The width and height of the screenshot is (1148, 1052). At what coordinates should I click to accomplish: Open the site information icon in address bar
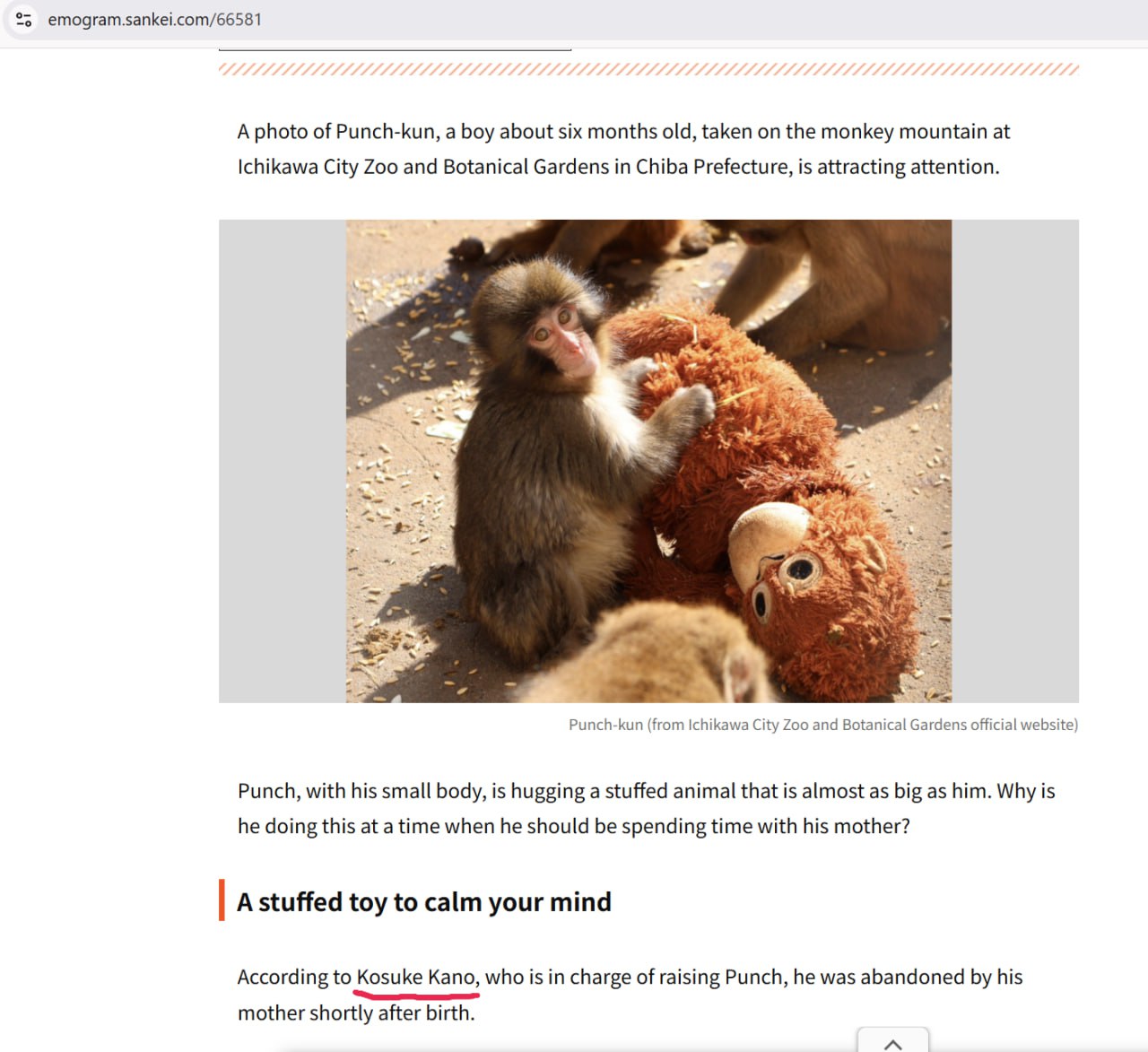(x=24, y=19)
